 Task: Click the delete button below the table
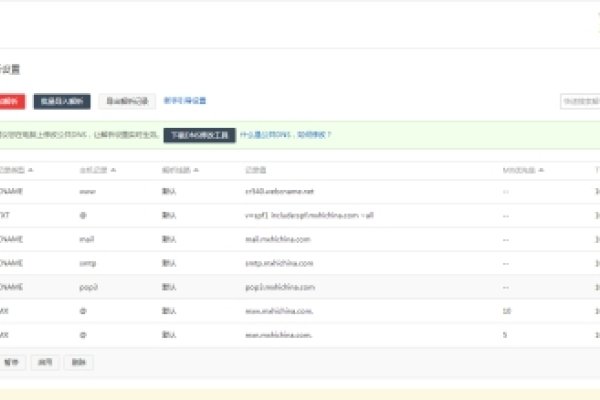coord(79,362)
